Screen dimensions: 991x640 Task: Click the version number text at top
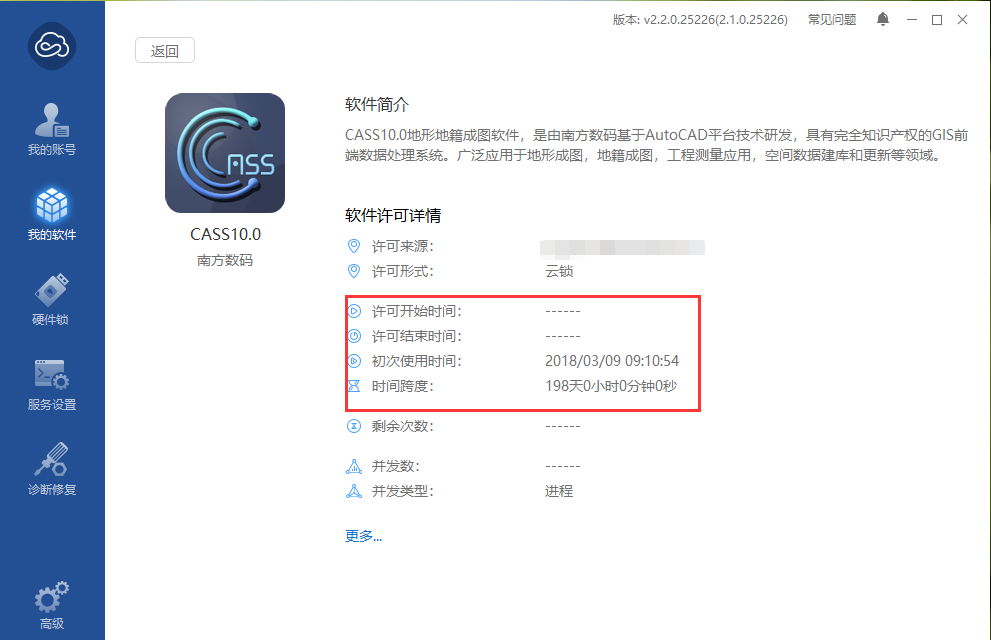point(700,20)
